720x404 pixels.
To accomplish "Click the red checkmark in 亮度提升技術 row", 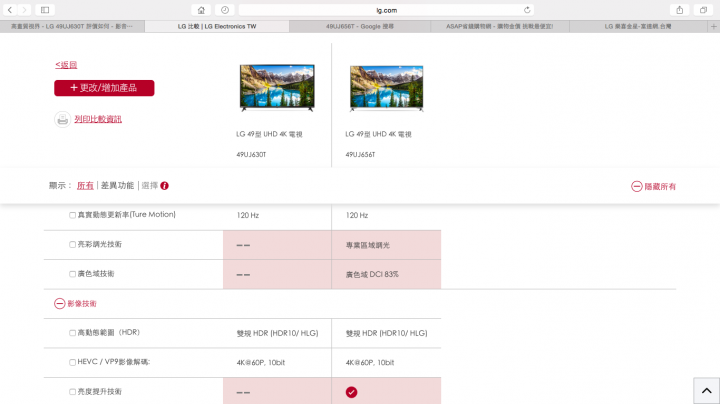I will 351,392.
